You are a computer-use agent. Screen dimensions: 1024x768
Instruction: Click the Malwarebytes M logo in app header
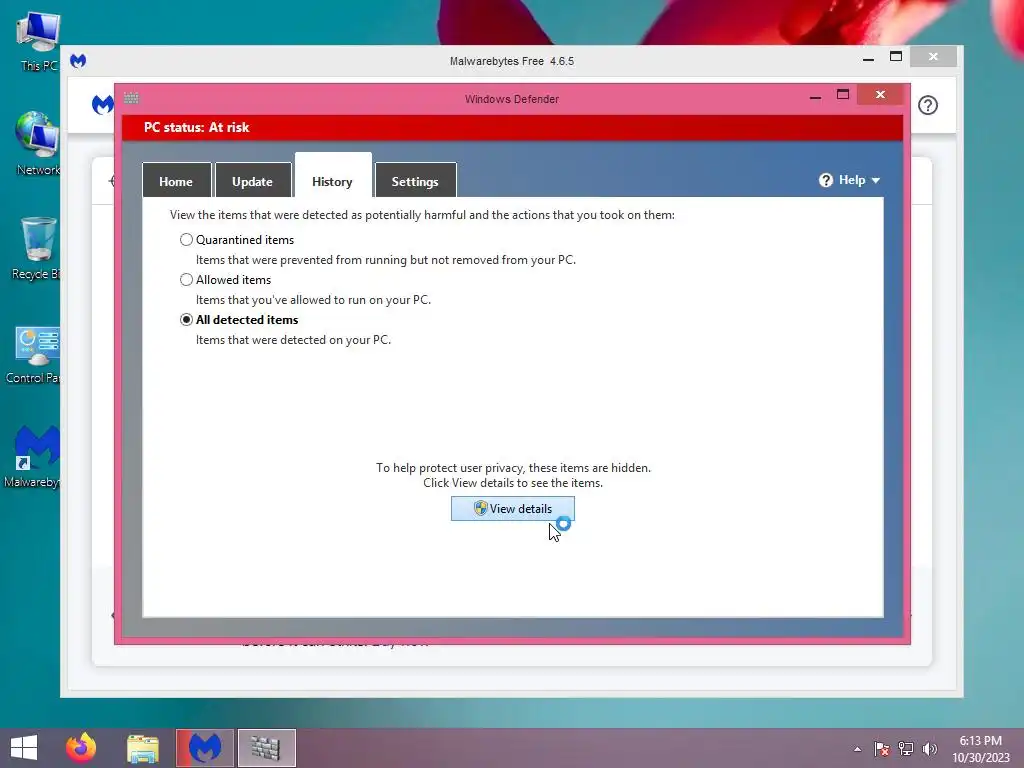click(103, 104)
